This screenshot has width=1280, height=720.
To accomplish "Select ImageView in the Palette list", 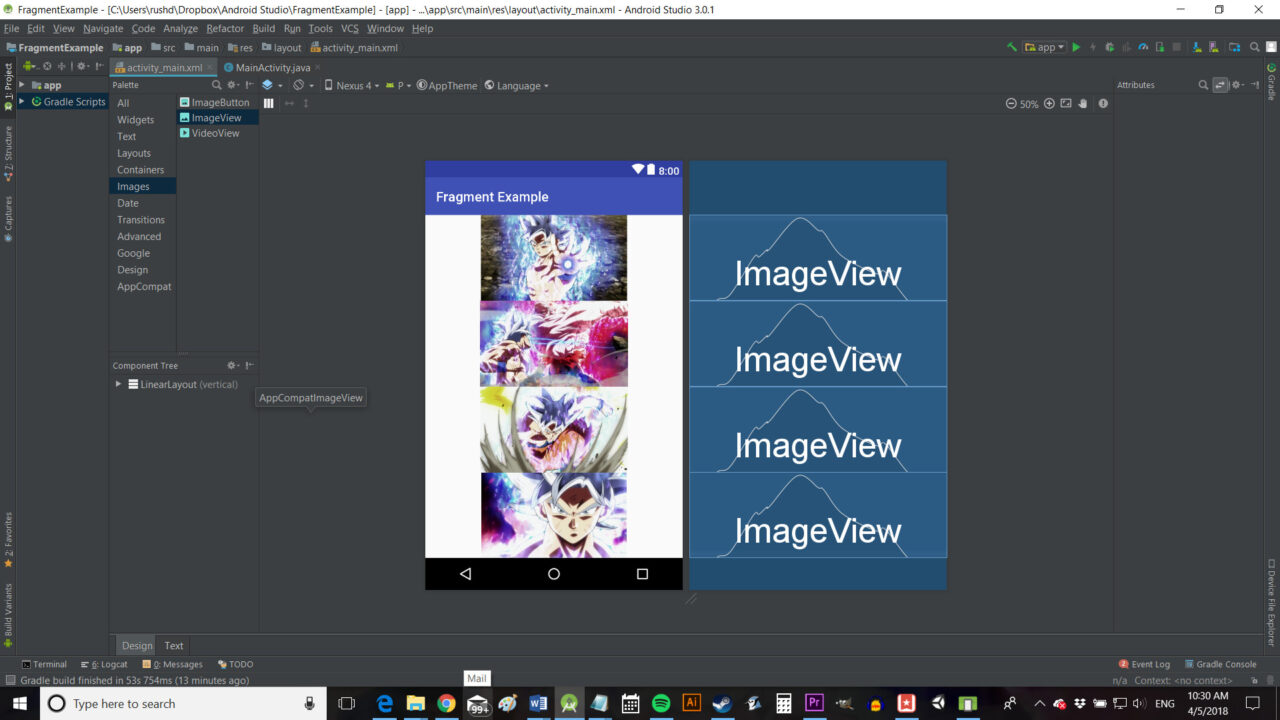I will [x=215, y=117].
